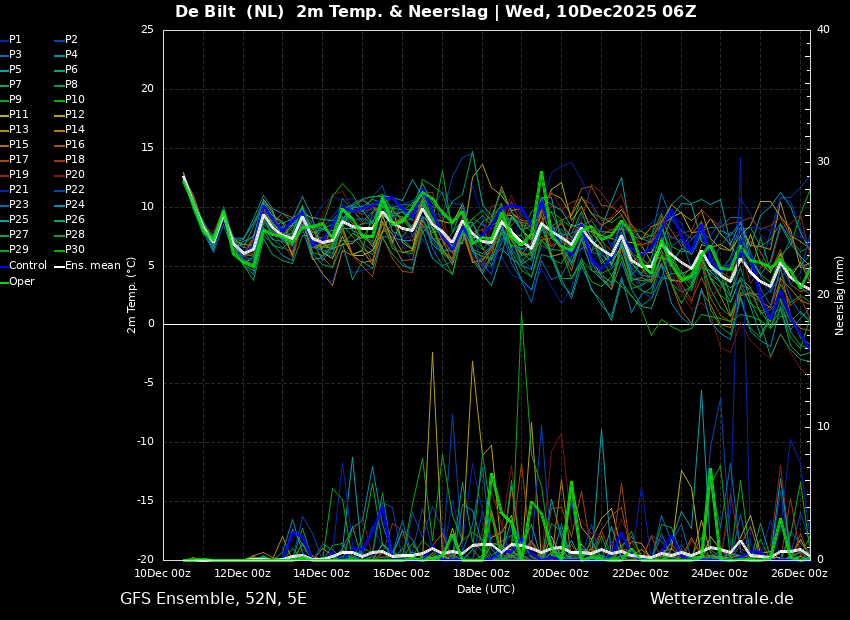This screenshot has width=850, height=620.
Task: Click the Date (UTC) axis label
Action: pyautogui.click(x=486, y=589)
